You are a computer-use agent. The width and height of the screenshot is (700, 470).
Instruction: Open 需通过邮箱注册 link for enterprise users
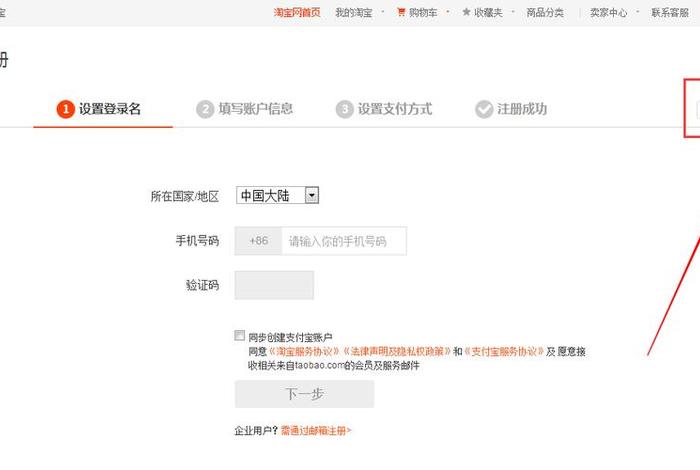[x=316, y=431]
